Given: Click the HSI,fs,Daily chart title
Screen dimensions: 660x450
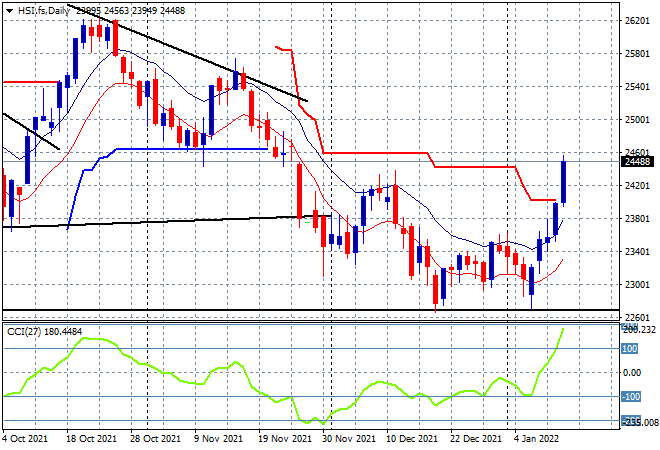Looking at the screenshot, I should click(44, 11).
